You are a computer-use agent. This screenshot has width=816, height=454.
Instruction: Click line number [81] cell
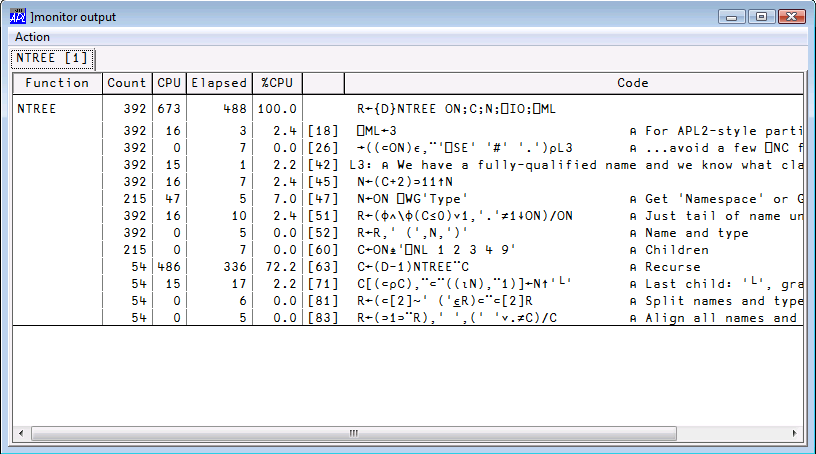tap(323, 301)
